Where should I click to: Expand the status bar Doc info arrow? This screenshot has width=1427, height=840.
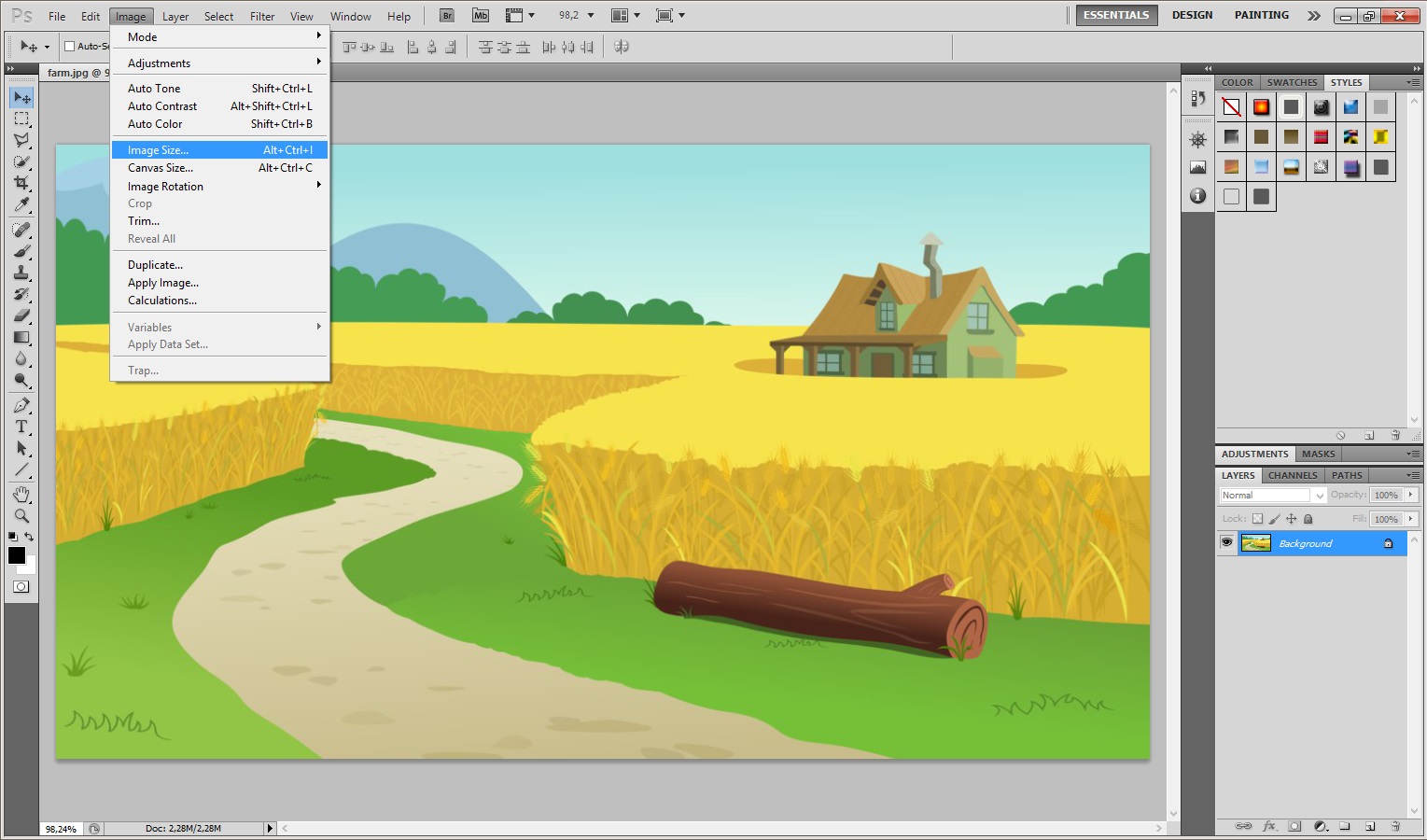[x=270, y=828]
